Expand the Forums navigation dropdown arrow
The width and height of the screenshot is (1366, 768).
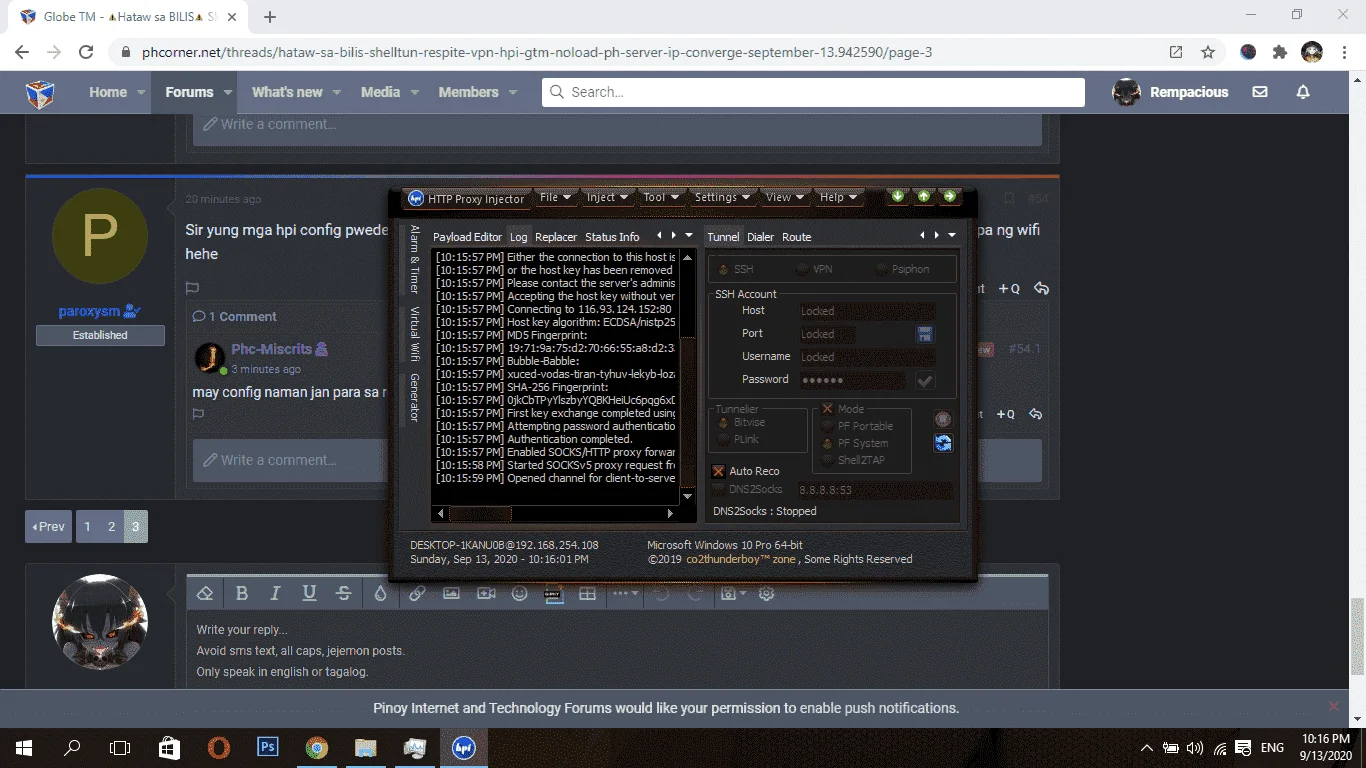pyautogui.click(x=228, y=92)
